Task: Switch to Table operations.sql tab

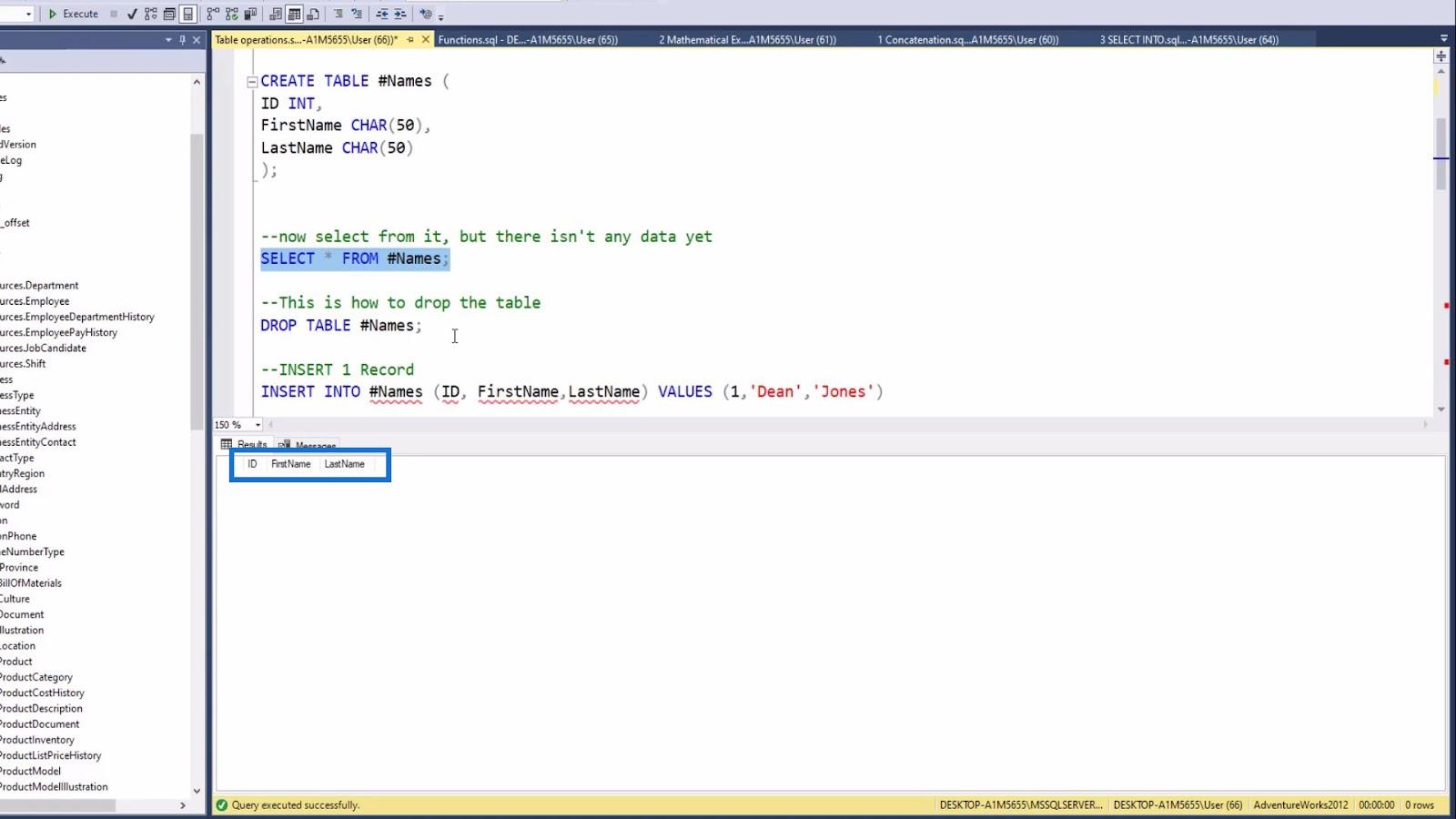Action: (x=307, y=40)
